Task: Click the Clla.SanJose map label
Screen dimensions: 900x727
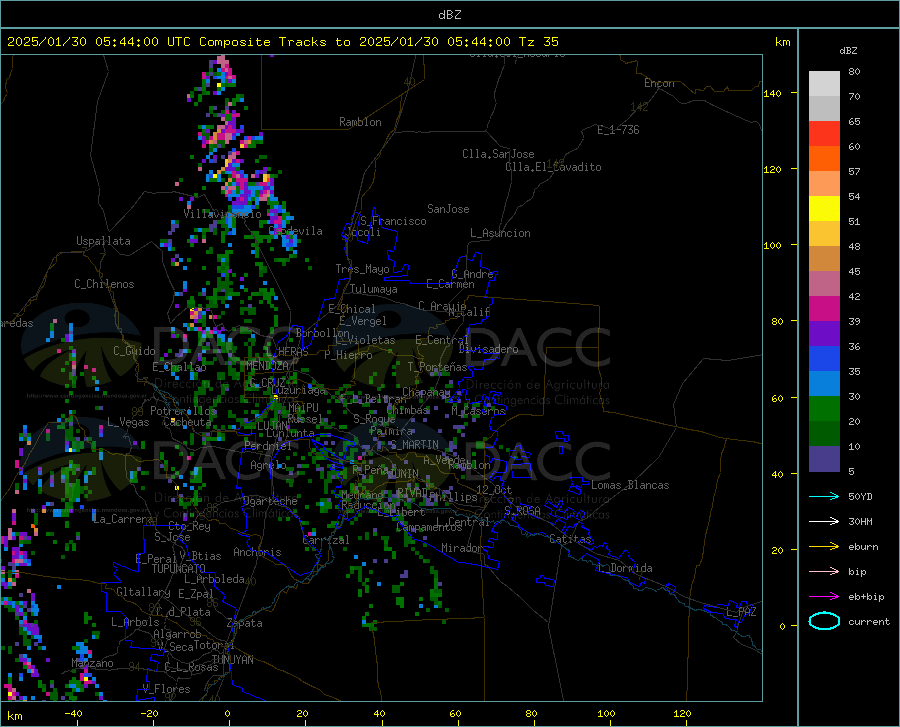Action: click(x=498, y=154)
